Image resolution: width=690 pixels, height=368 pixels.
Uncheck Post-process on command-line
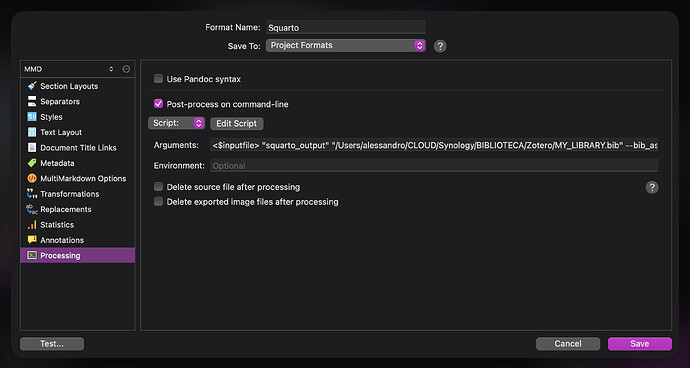(158, 104)
